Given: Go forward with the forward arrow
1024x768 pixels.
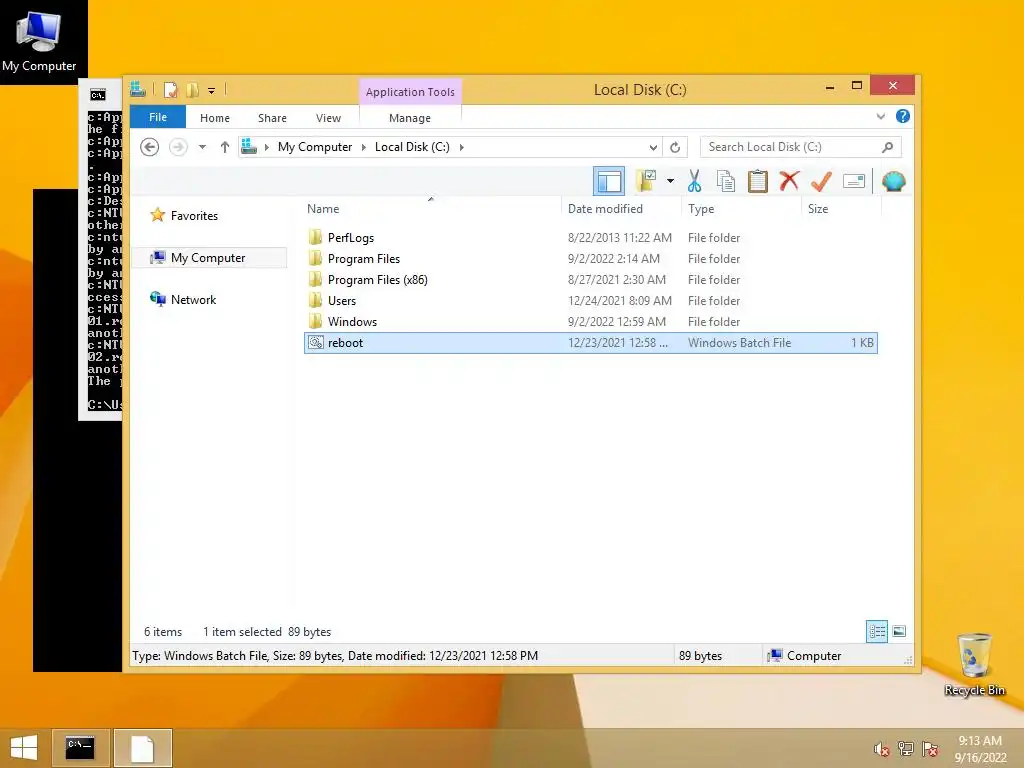Looking at the screenshot, I should pyautogui.click(x=178, y=147).
